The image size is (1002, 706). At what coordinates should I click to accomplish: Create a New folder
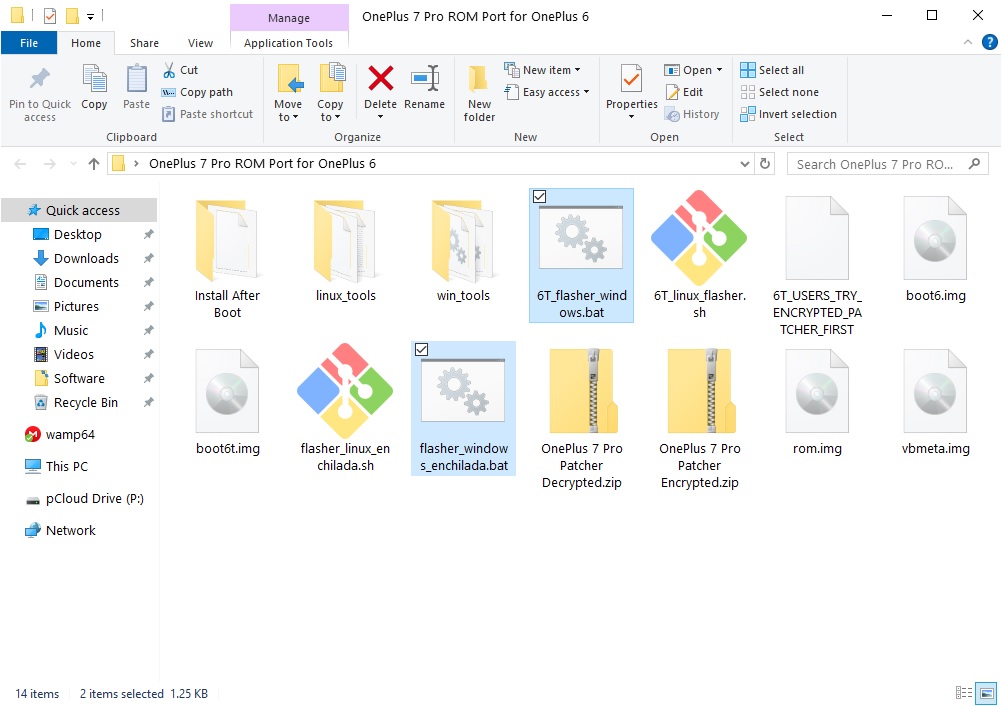(479, 94)
